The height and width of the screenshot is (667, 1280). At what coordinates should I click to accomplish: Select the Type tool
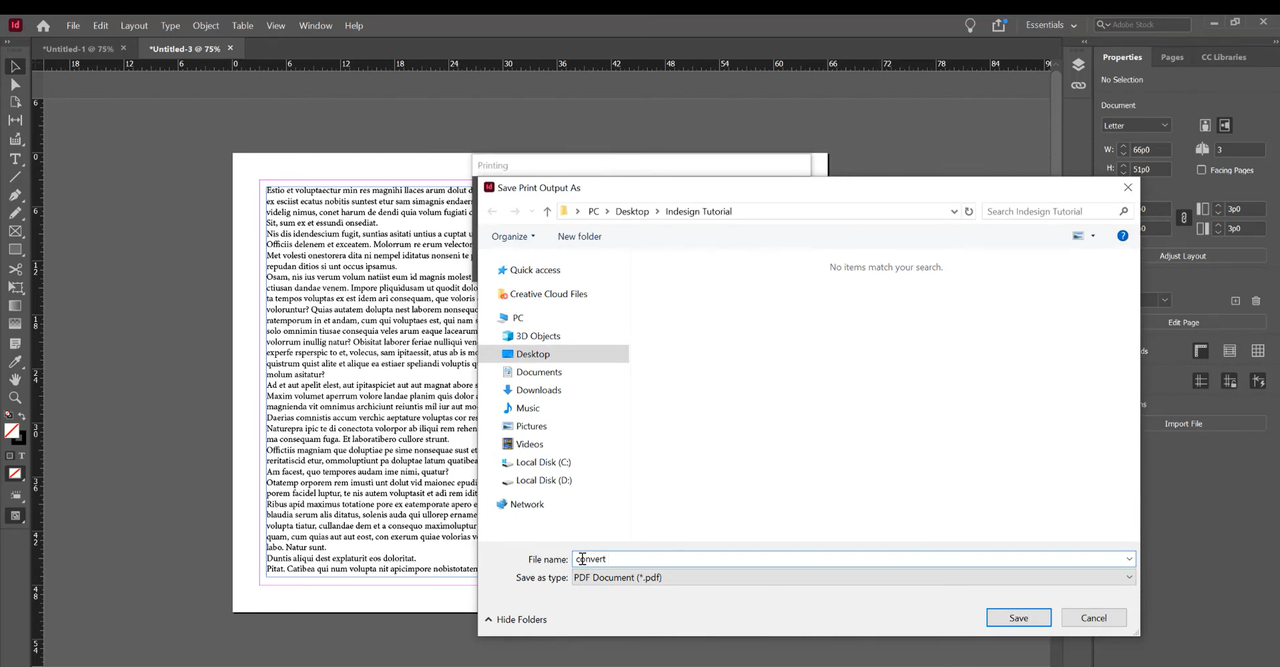click(x=15, y=159)
